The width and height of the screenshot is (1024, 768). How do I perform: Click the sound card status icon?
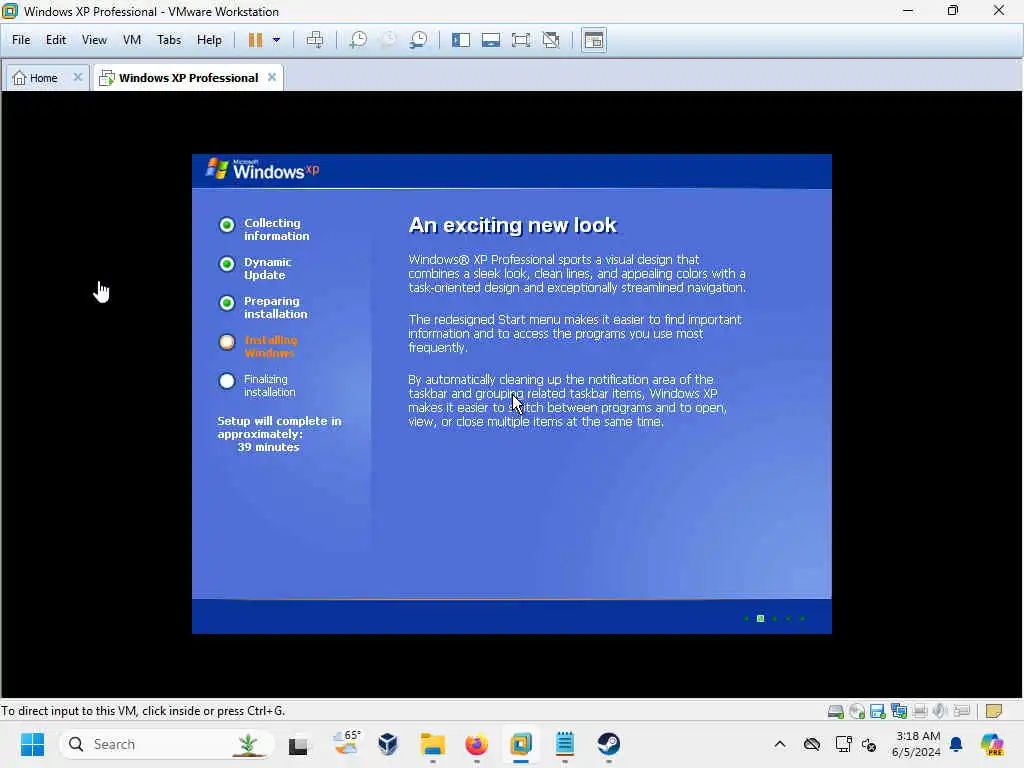point(940,711)
